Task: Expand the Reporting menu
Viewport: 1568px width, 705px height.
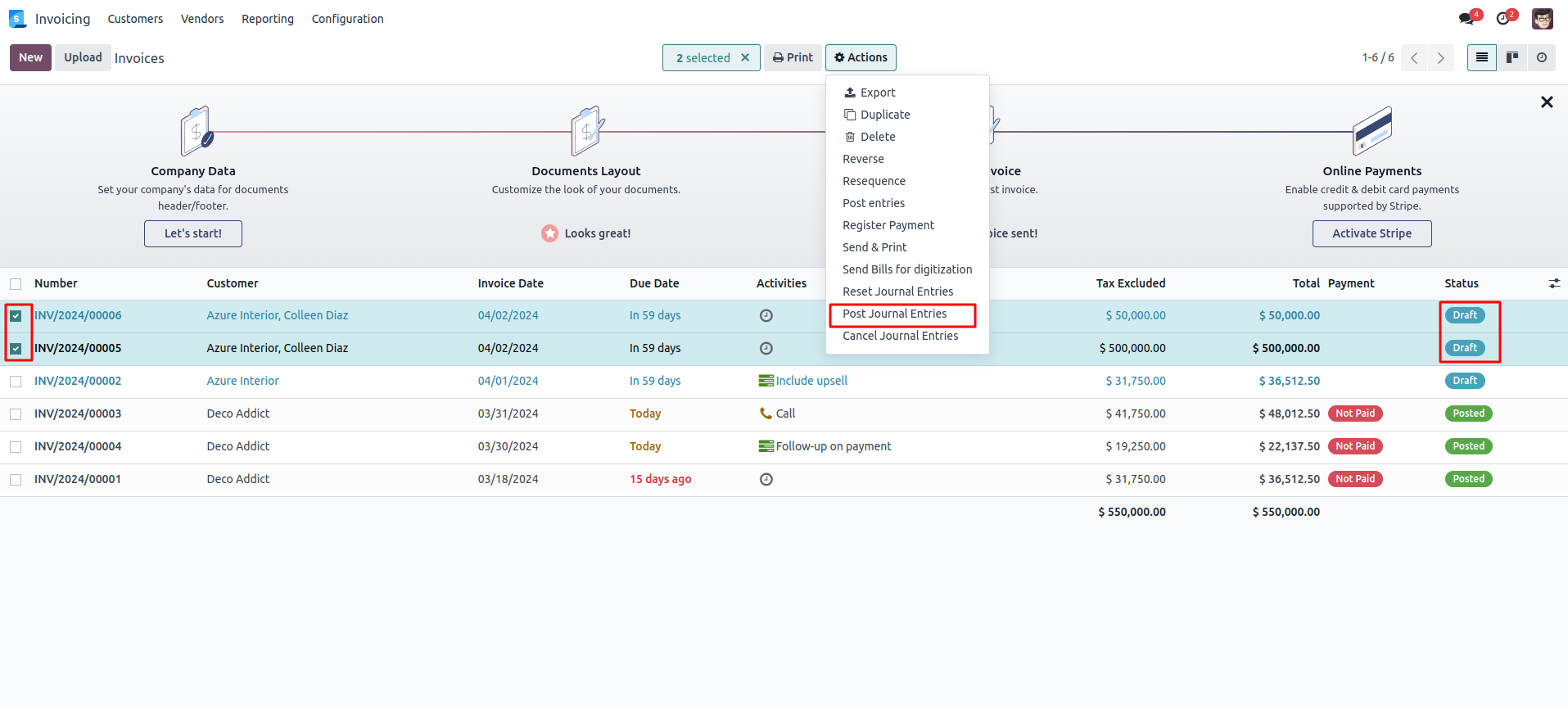Action: pyautogui.click(x=267, y=19)
